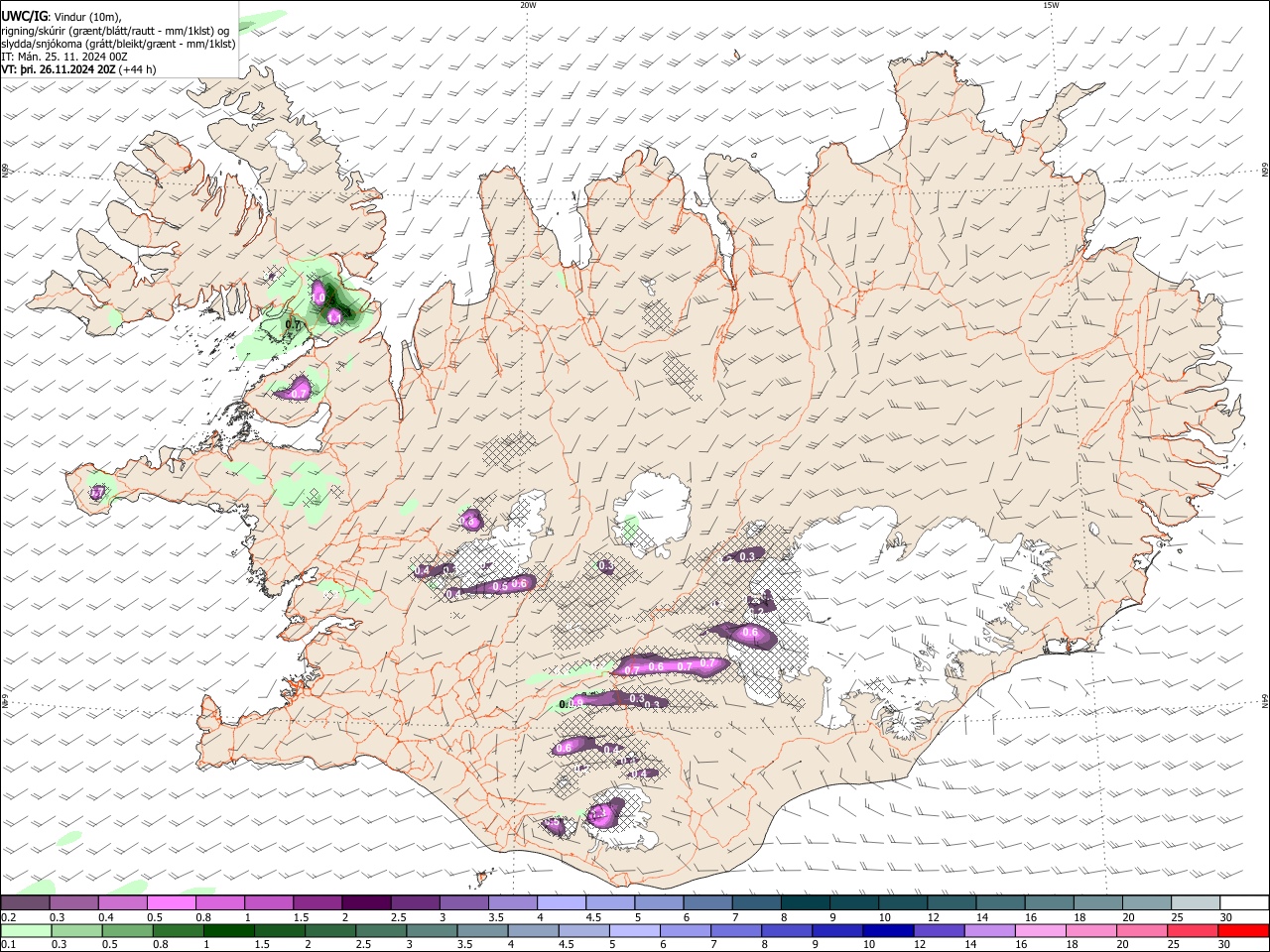Click the 64N latitude label on the right edge

click(x=1265, y=701)
